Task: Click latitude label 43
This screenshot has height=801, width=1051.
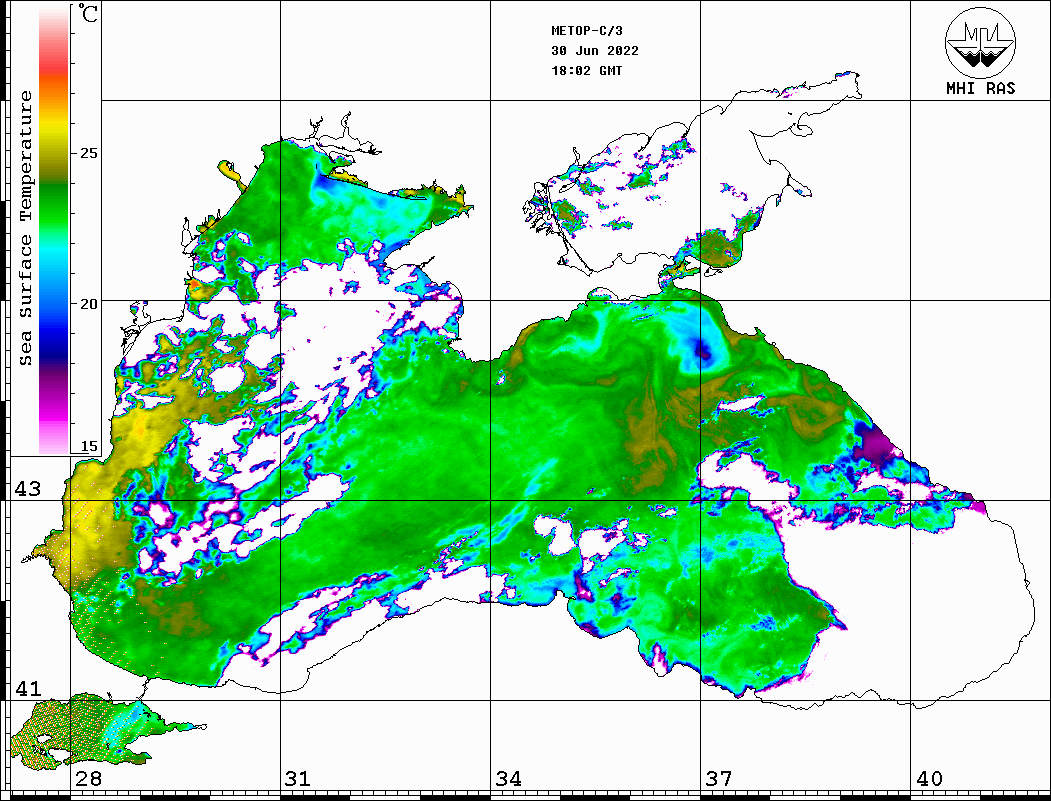Action: [x=28, y=489]
